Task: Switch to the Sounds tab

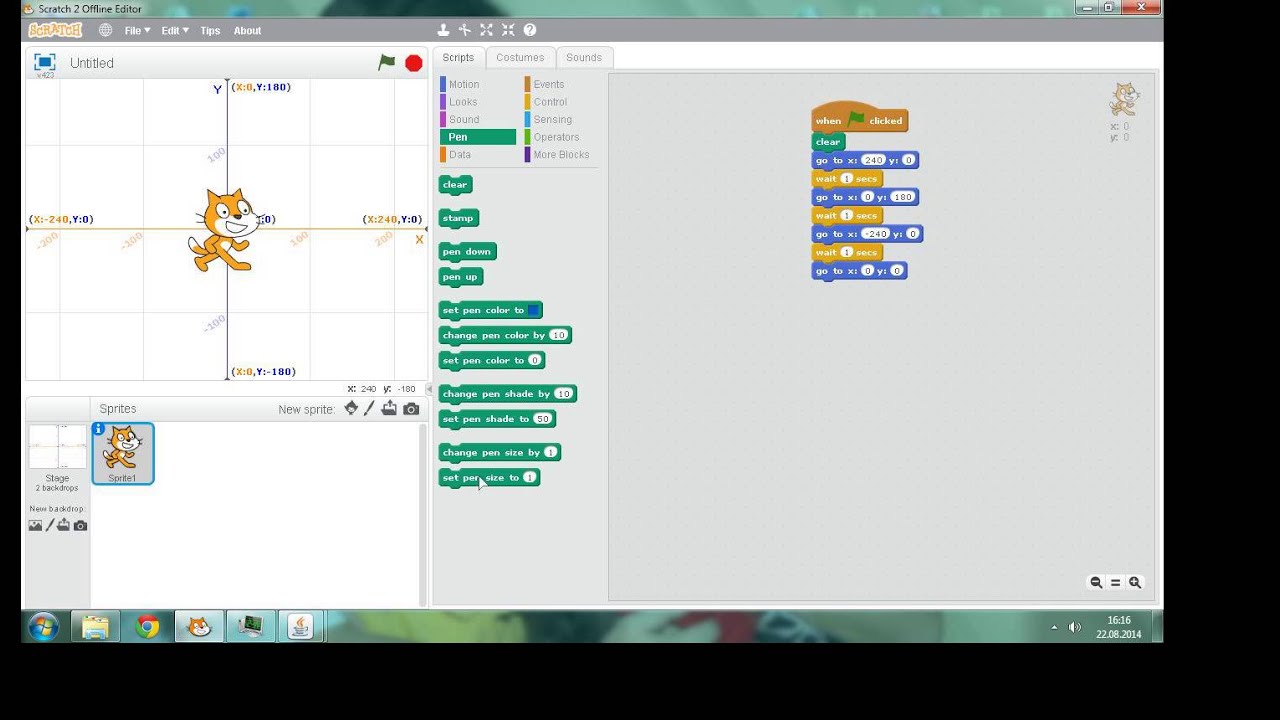Action: point(584,58)
